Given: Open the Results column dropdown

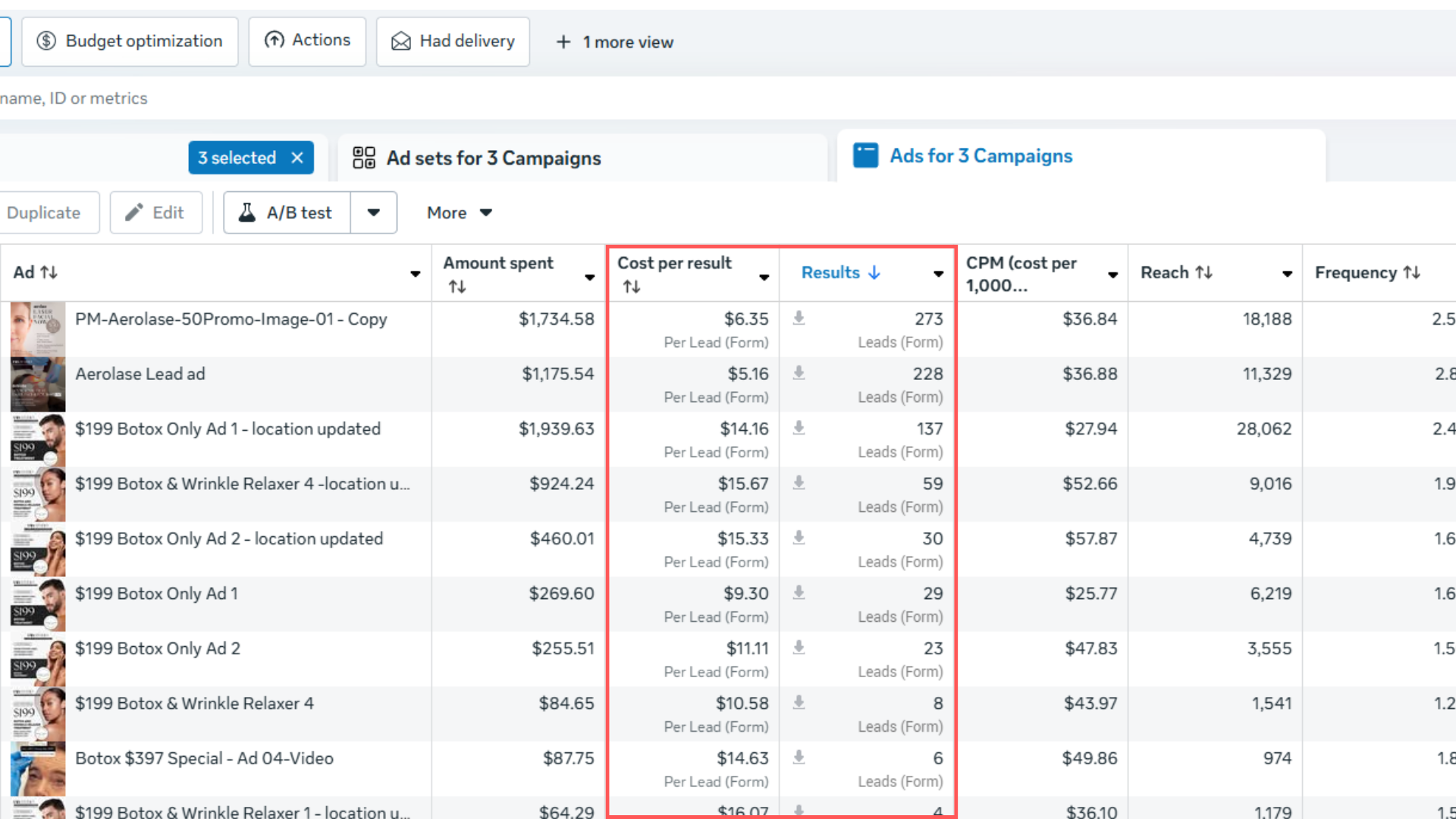Looking at the screenshot, I should [939, 274].
